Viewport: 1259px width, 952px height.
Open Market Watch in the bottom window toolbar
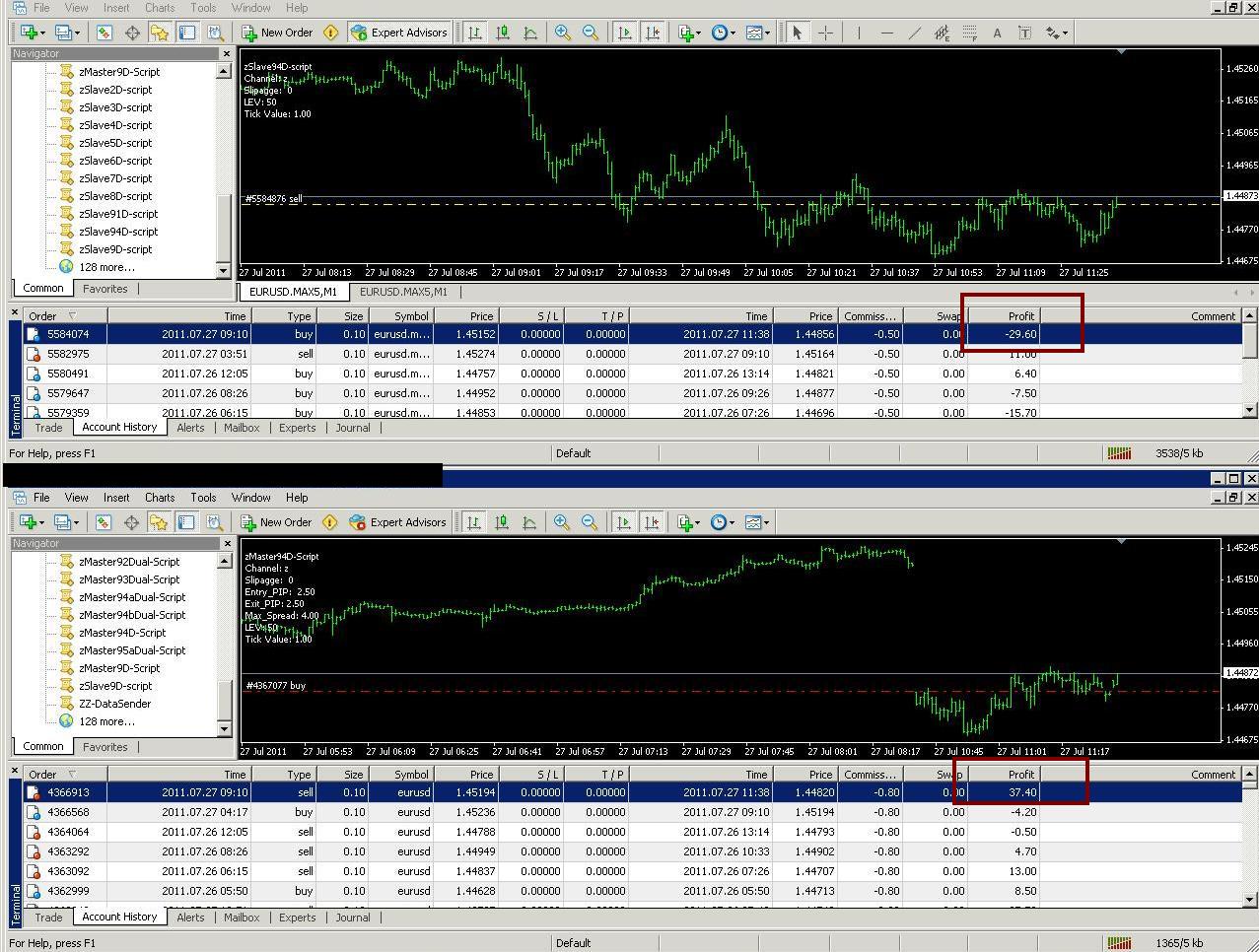click(x=104, y=522)
